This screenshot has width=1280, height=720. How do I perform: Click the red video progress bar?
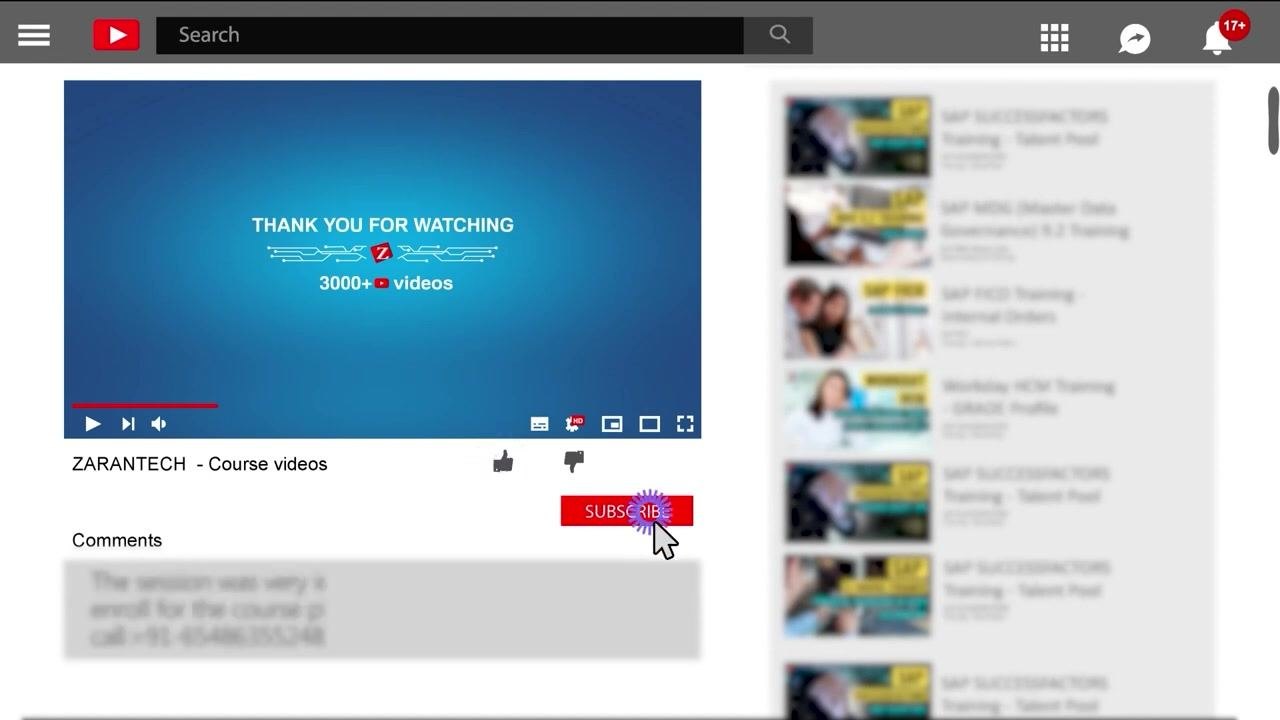pos(145,405)
